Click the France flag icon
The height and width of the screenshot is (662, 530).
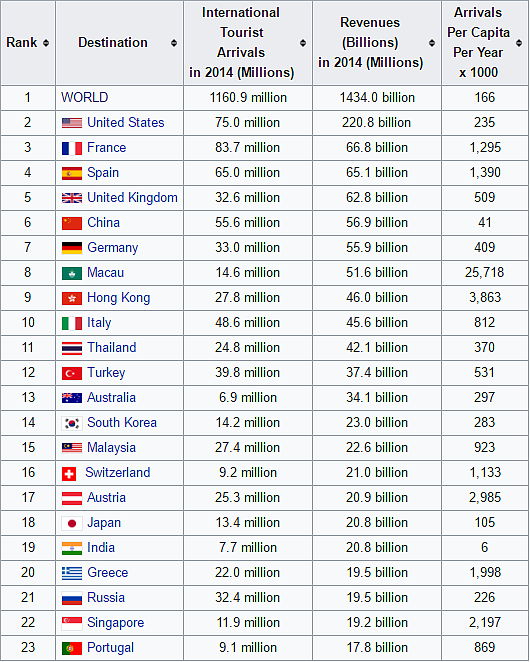pyautogui.click(x=72, y=148)
